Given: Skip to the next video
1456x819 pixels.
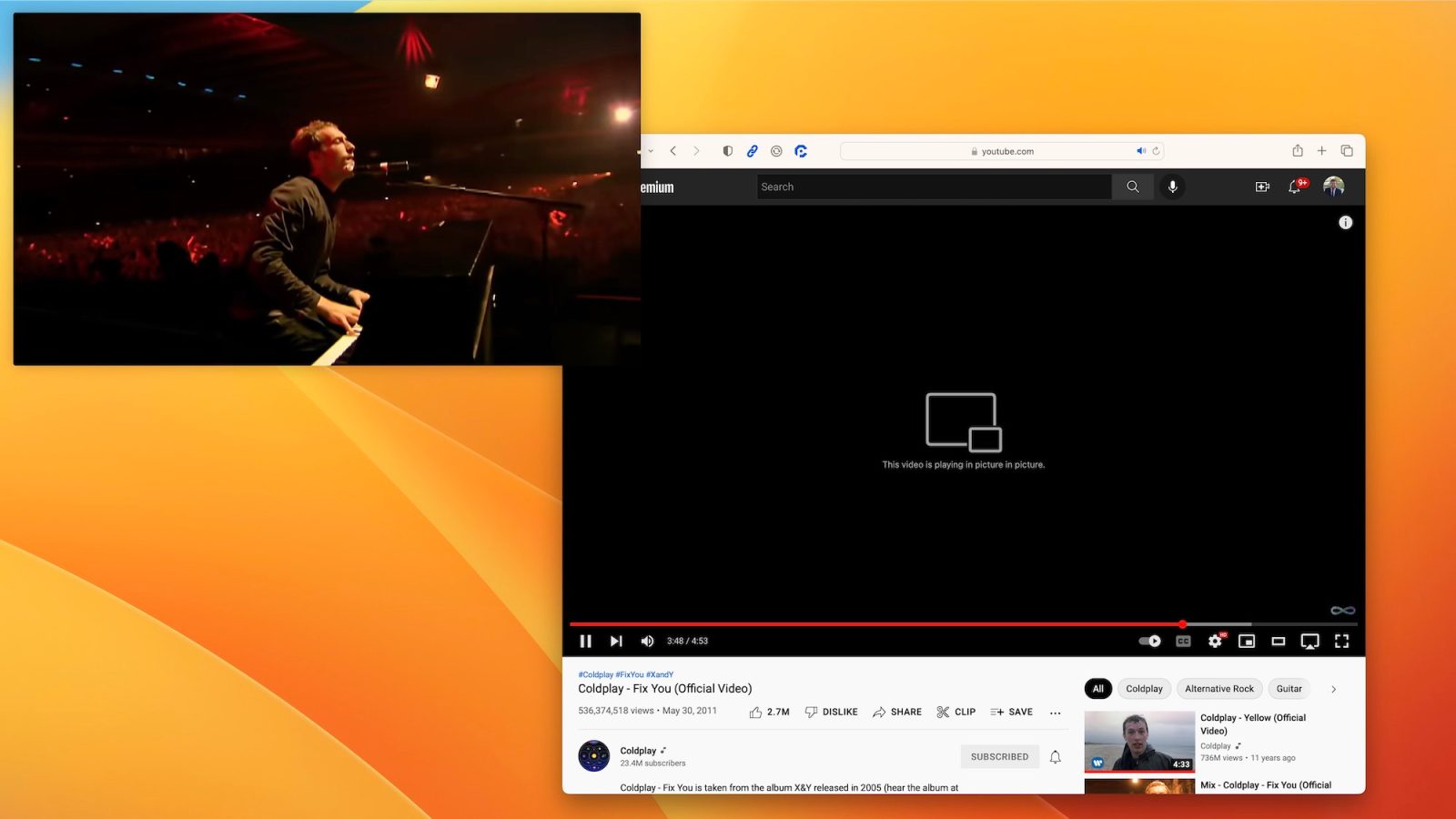Looking at the screenshot, I should (616, 642).
